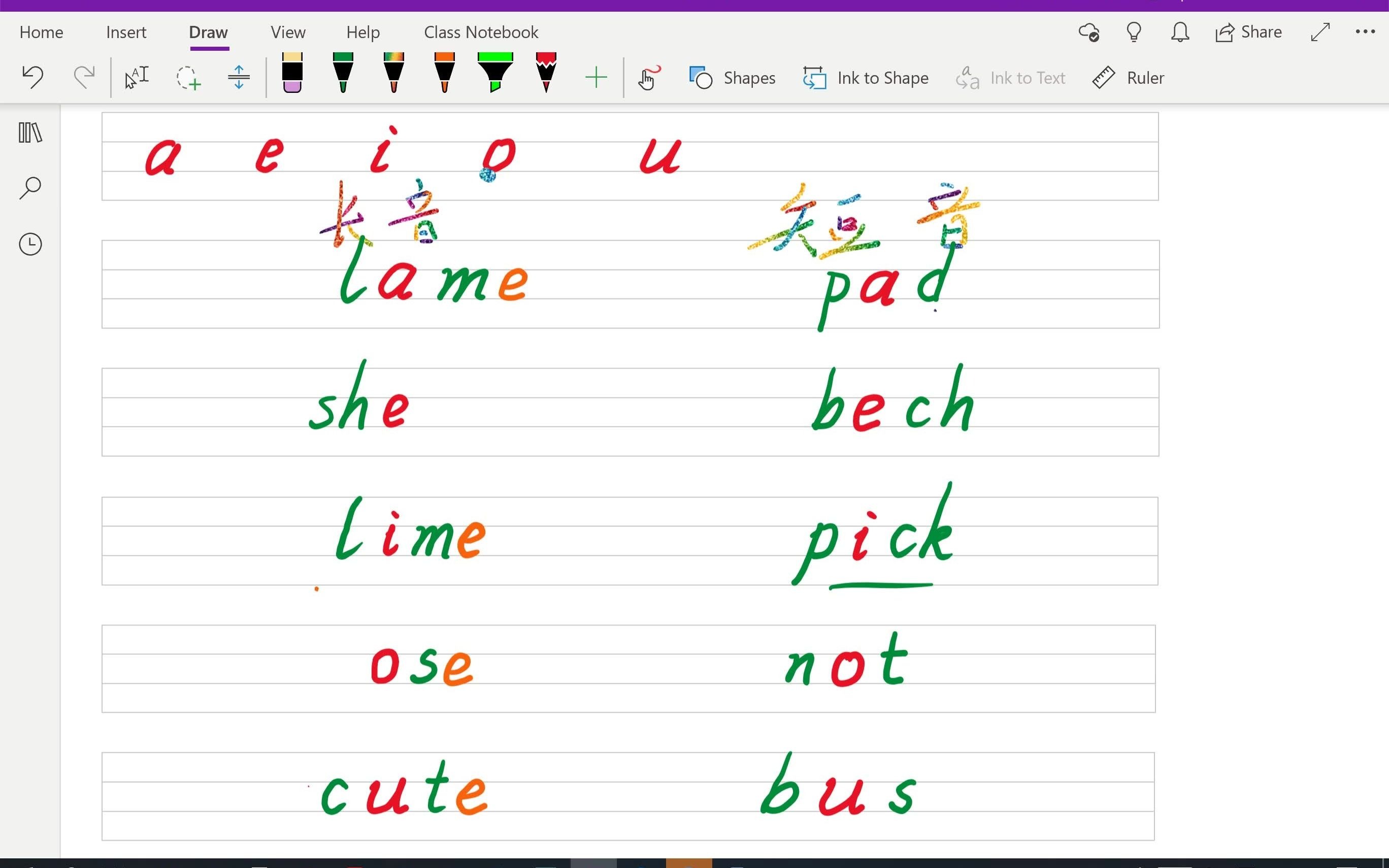Open the Draw menu tab
Screen dimensions: 1389x868
tap(207, 32)
